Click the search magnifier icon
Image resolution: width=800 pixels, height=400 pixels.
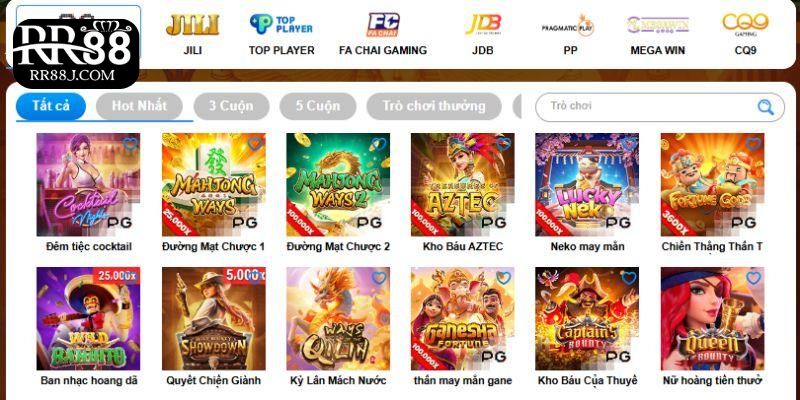click(765, 107)
